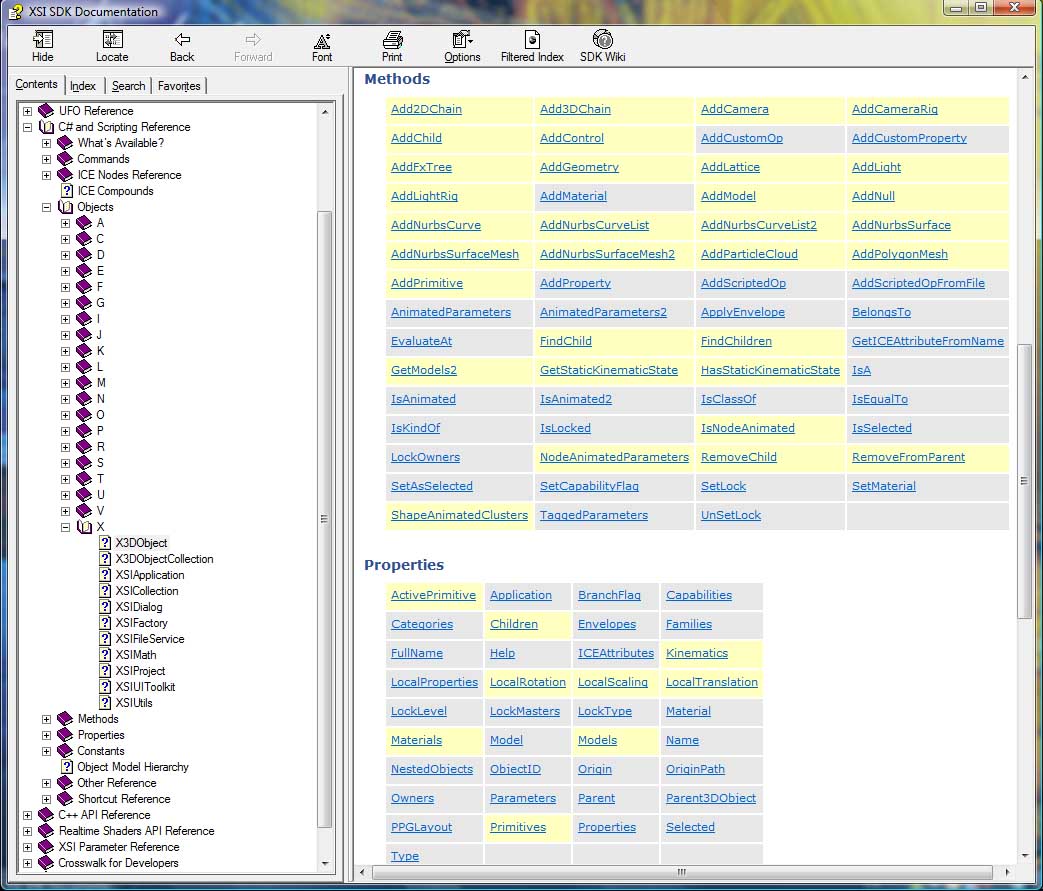Click the Locate toolbar icon

[x=112, y=40]
